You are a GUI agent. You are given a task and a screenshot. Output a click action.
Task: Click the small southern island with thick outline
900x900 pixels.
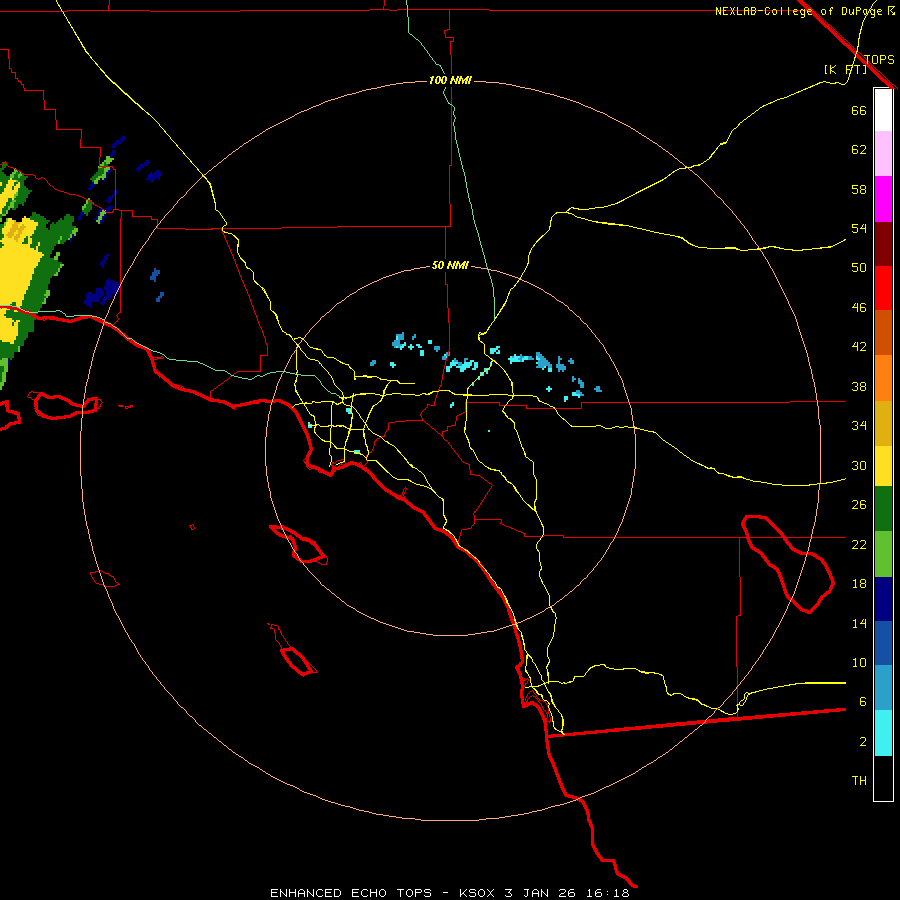(x=298, y=661)
